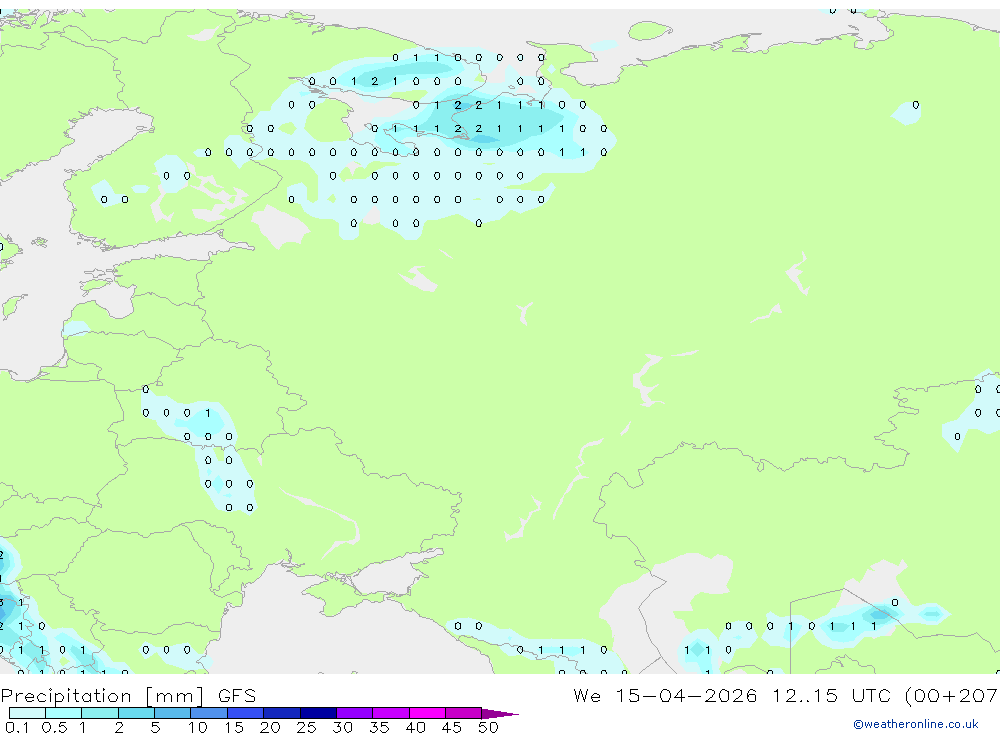Select the 20–25 mm dark blue legend swatch

pyautogui.click(x=282, y=713)
